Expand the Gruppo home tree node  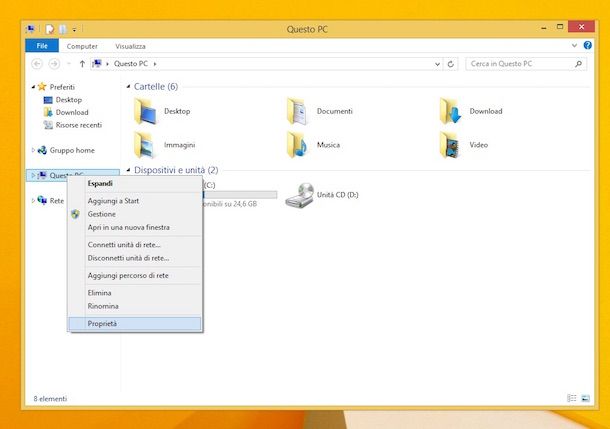(33, 150)
